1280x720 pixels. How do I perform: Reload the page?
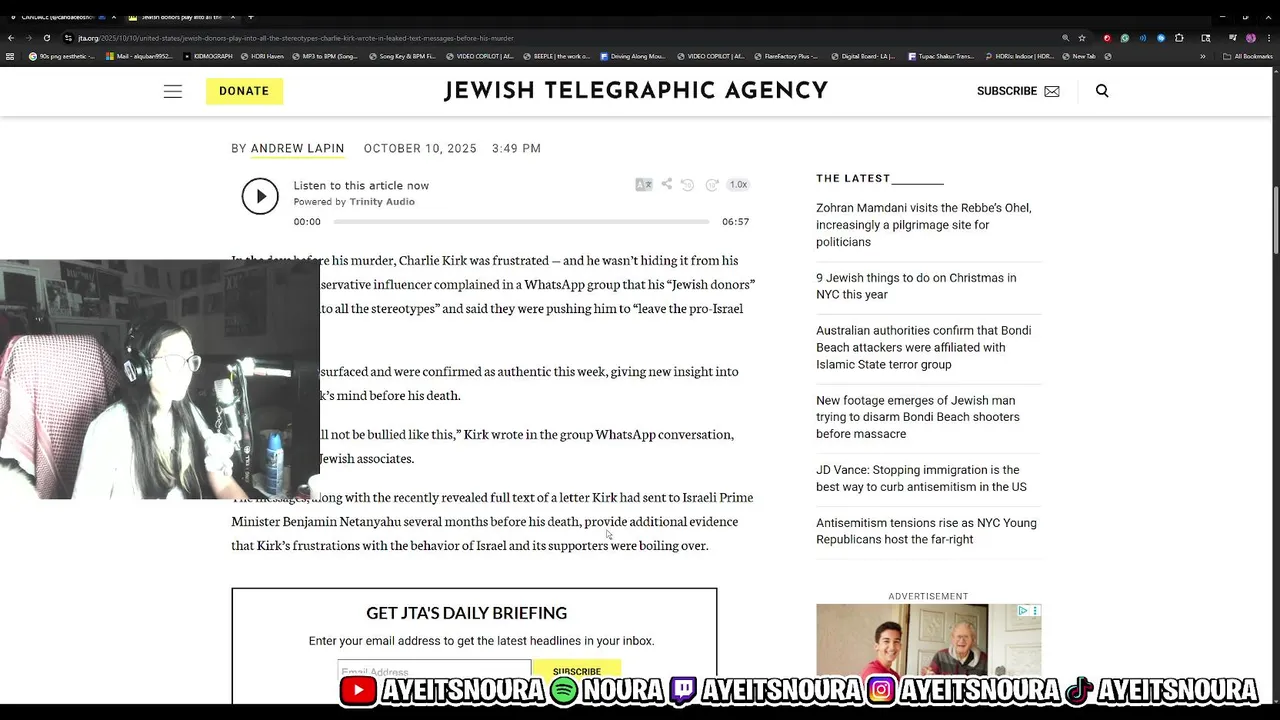click(x=46, y=38)
